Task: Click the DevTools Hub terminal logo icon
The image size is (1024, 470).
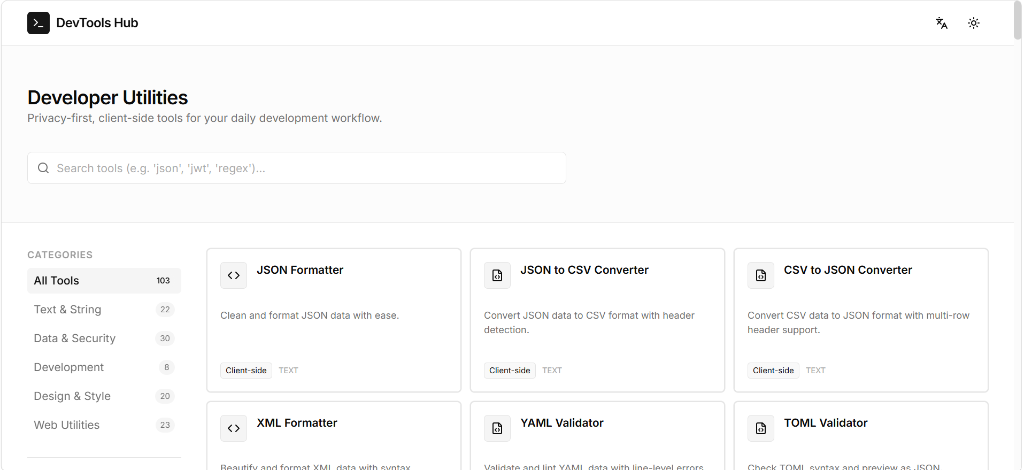Action: point(38,23)
